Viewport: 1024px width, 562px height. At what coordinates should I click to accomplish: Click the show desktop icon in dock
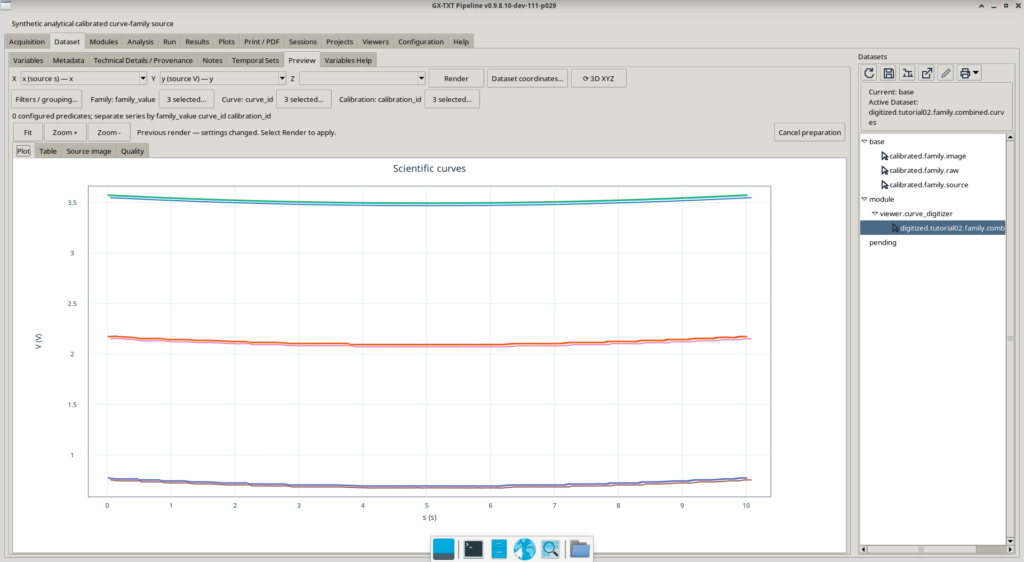443,549
